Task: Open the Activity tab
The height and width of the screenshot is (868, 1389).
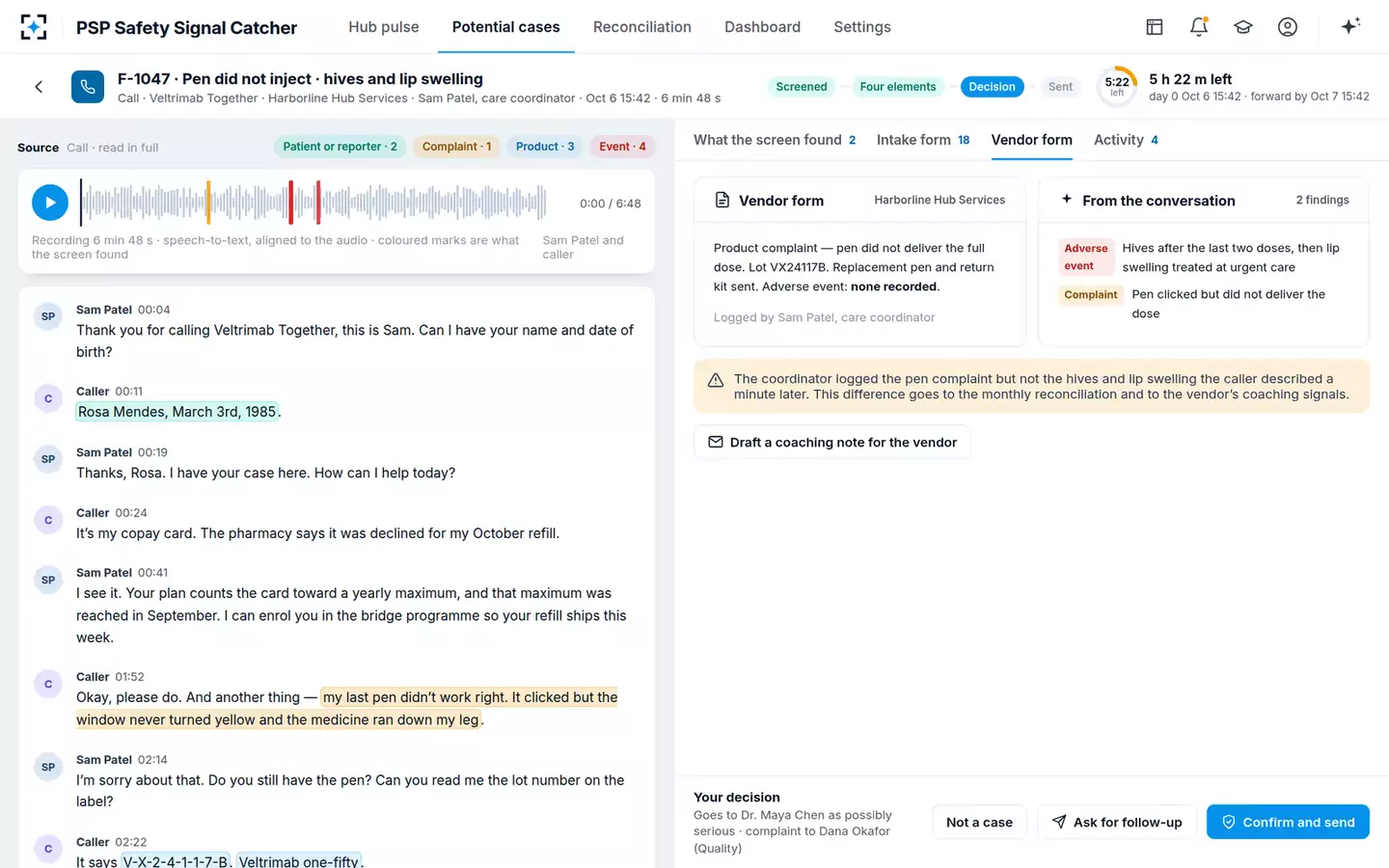Action: [x=1126, y=140]
